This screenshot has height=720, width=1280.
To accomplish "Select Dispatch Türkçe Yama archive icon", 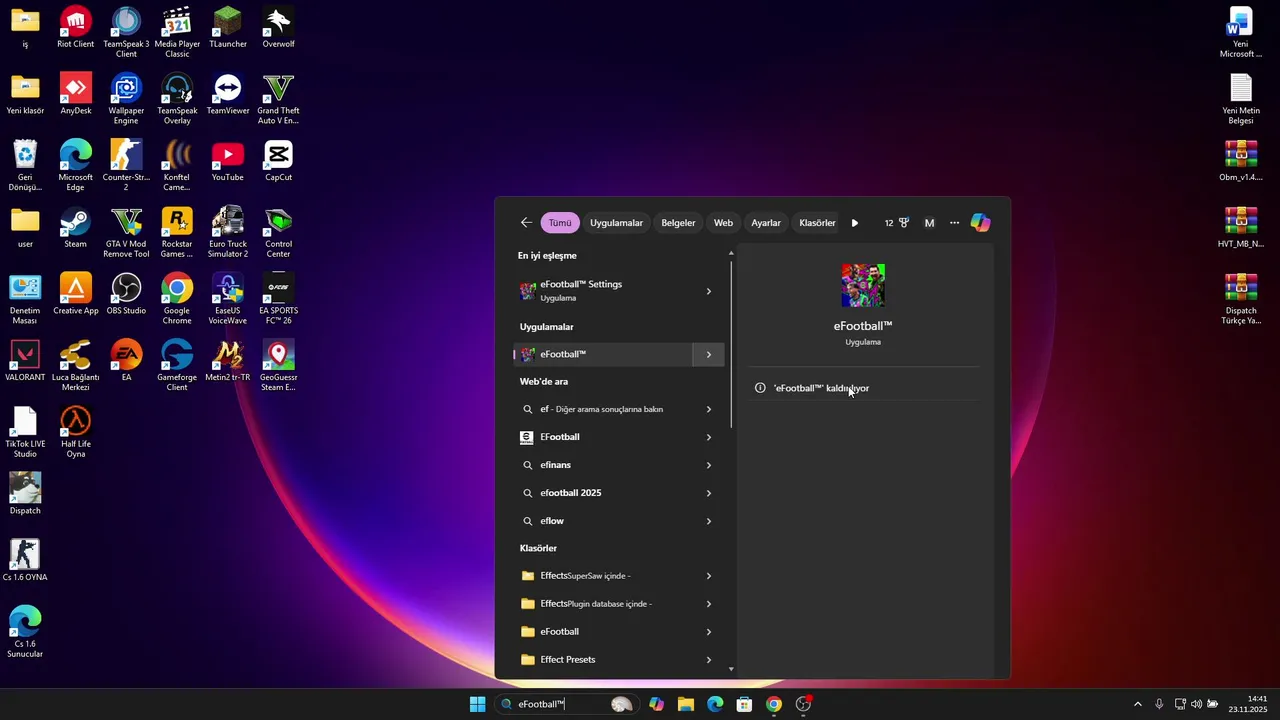I will pos(1241,299).
